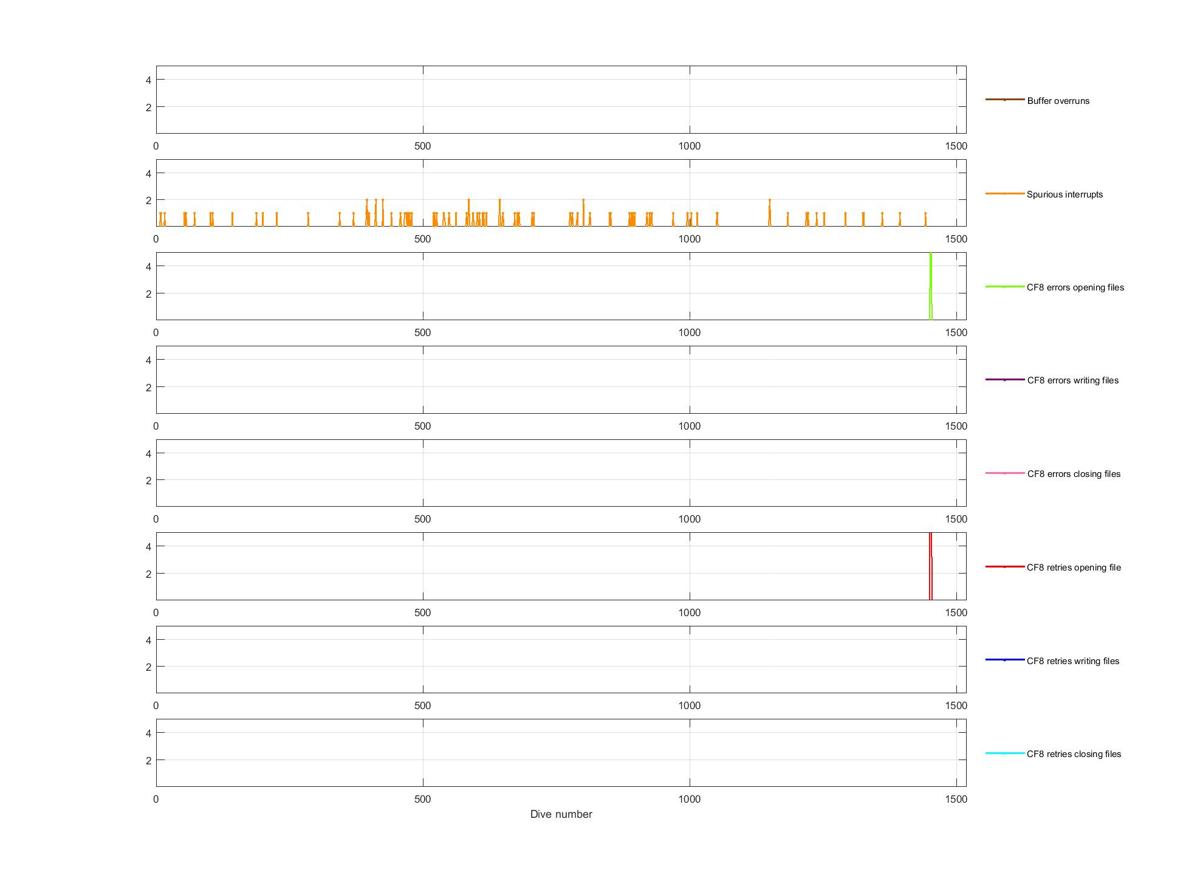
Task: Click the green spike in CF8 errors opening plot
Action: 930,286
